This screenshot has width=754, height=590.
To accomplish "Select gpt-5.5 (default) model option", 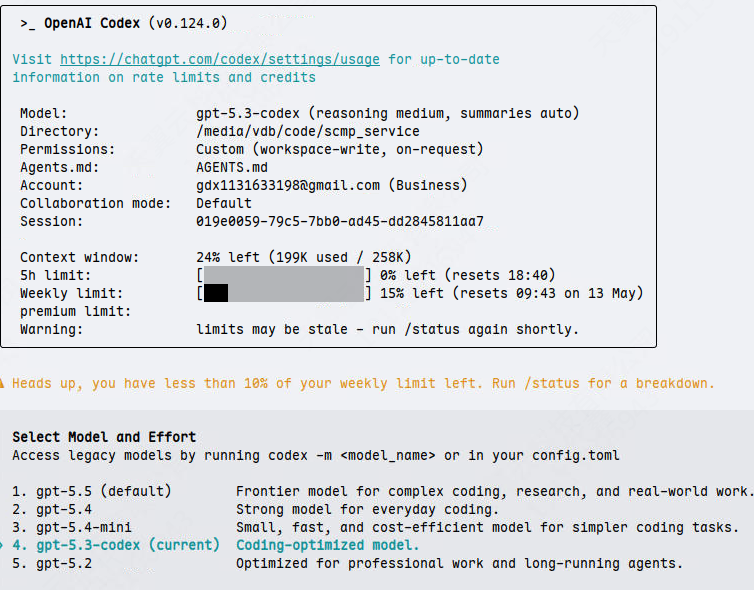I will coord(380,491).
